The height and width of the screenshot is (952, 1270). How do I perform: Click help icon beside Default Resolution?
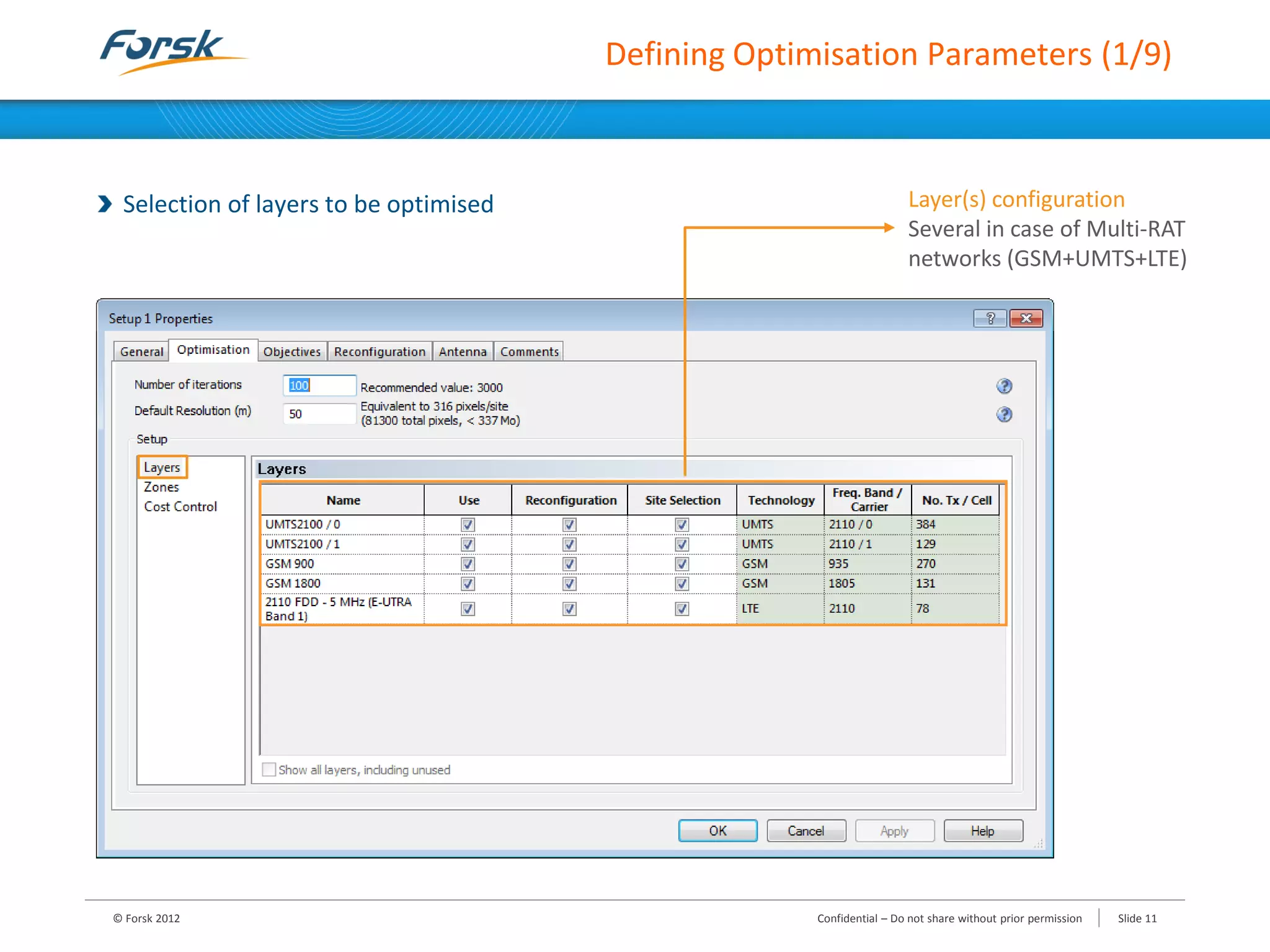pos(1004,414)
